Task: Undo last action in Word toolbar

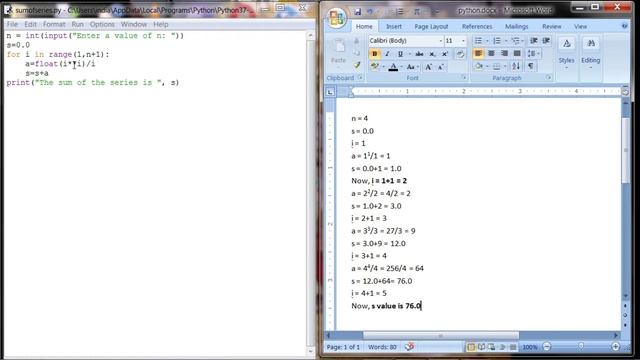Action: click(x=370, y=12)
